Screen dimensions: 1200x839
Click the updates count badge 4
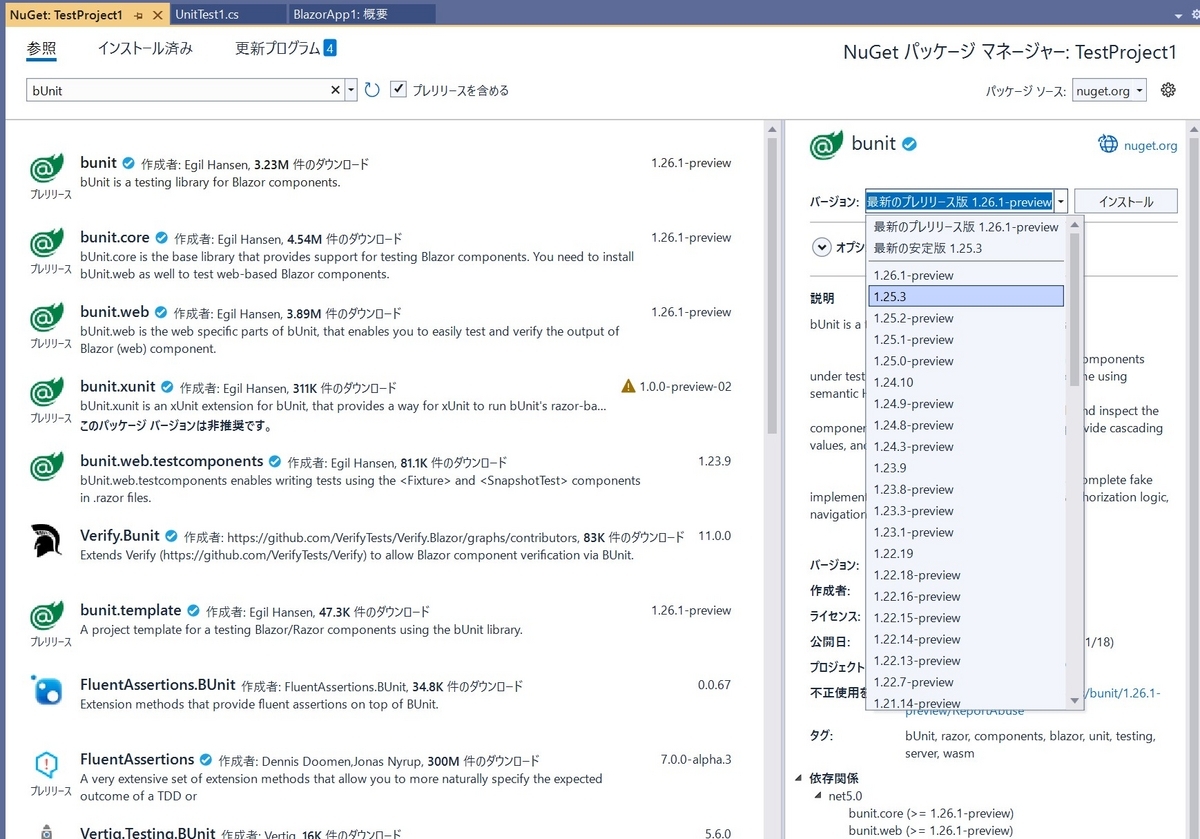coord(330,48)
